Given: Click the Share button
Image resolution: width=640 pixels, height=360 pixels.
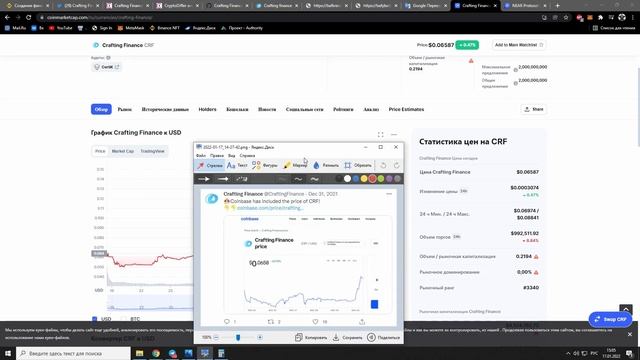Looking at the screenshot, I should click(x=533, y=109).
